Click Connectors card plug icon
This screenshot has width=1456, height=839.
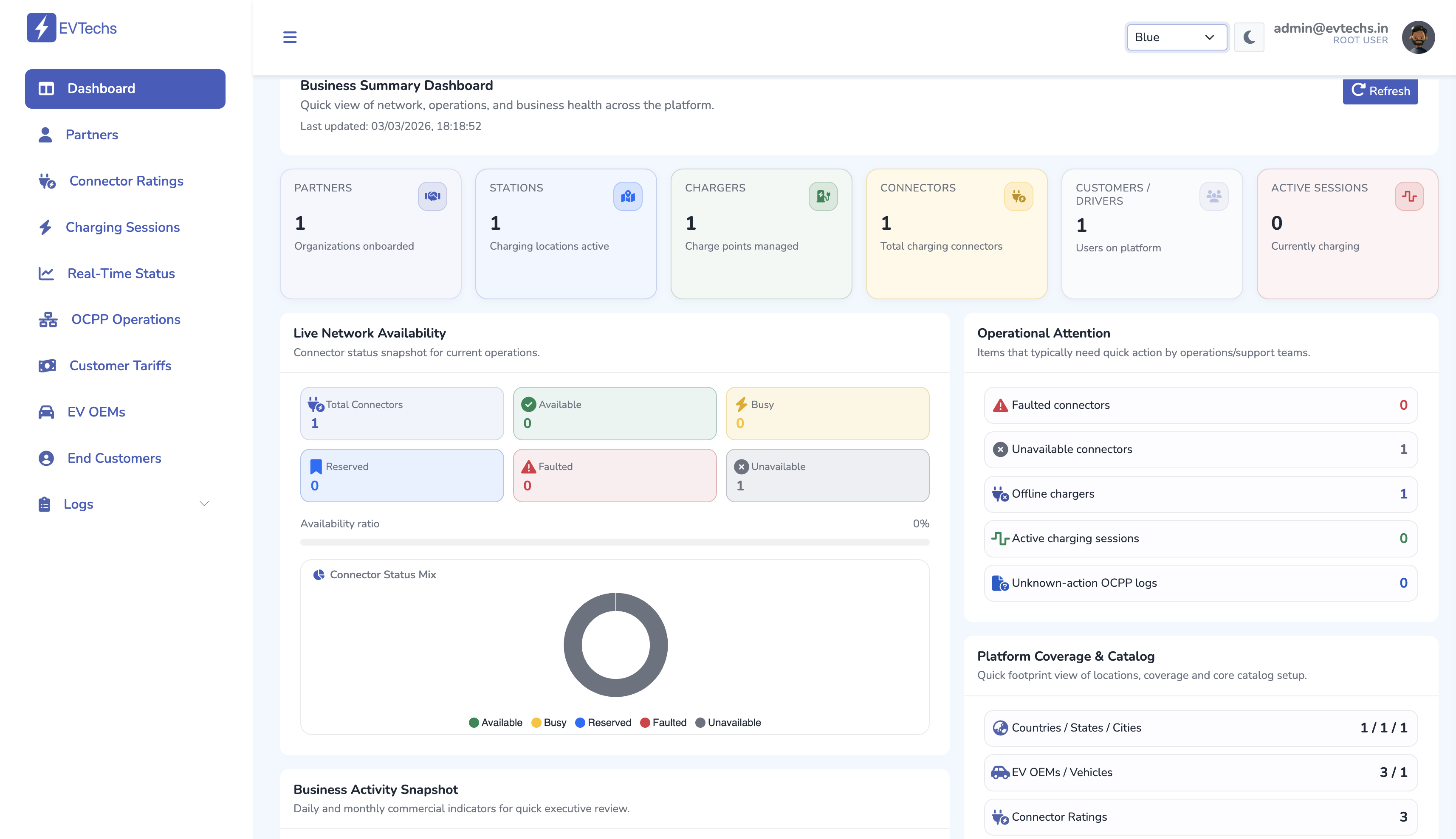point(1019,197)
